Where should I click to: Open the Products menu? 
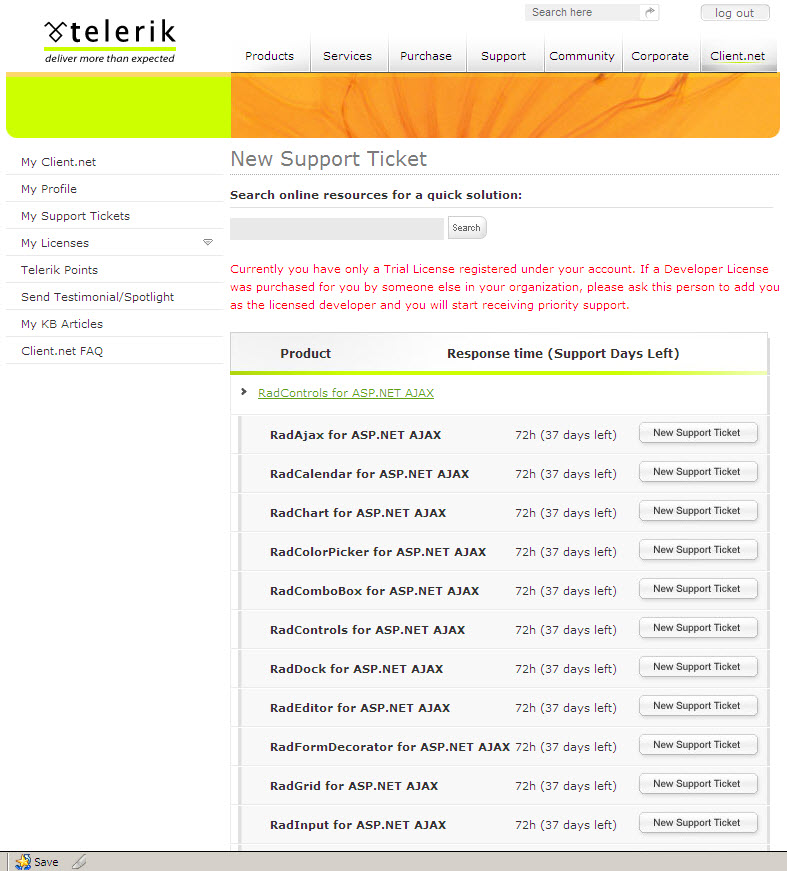[x=269, y=56]
